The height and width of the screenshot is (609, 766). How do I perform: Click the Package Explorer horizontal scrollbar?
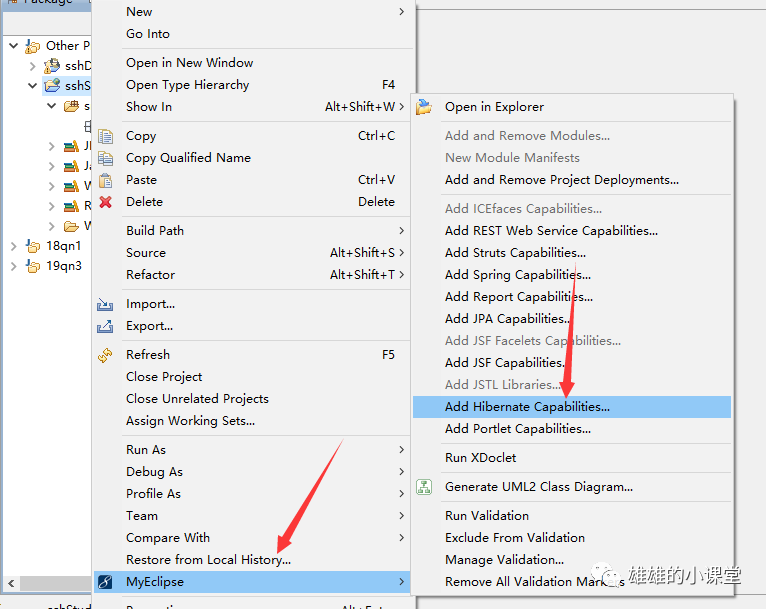(x=56, y=583)
